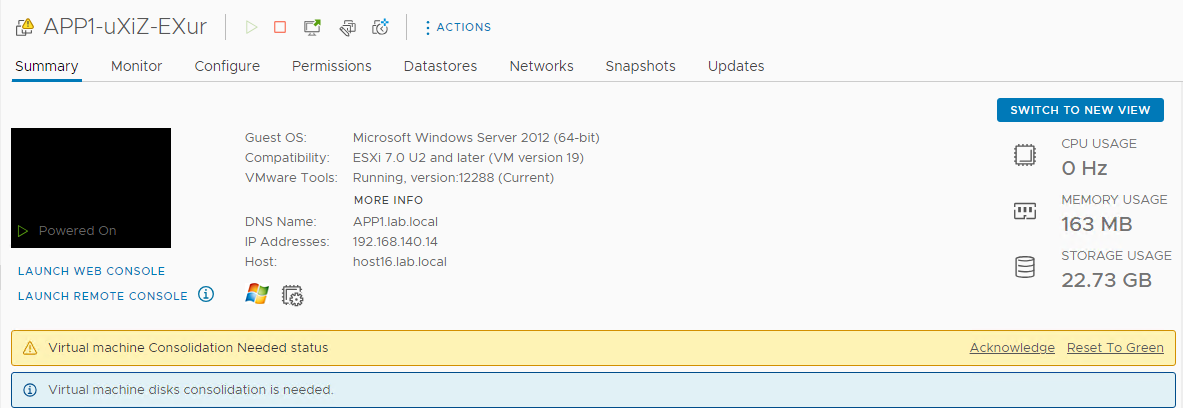The image size is (1183, 408).
Task: Acknowledge the consolidation needed alarm
Action: [x=1012, y=348]
